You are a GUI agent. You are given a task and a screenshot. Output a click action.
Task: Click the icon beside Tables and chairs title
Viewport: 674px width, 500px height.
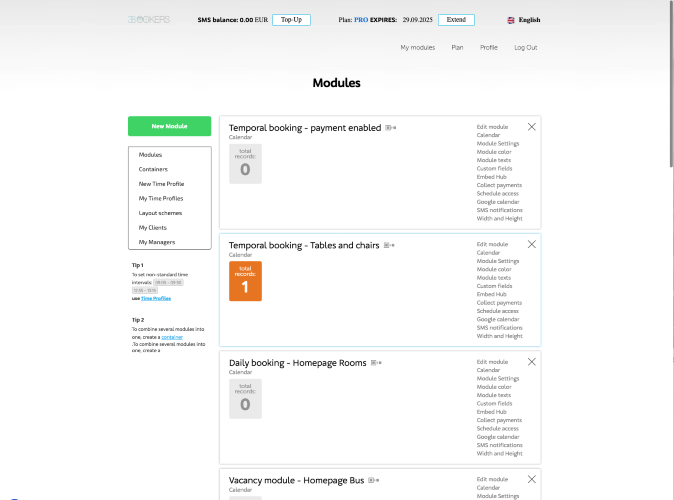(389, 245)
